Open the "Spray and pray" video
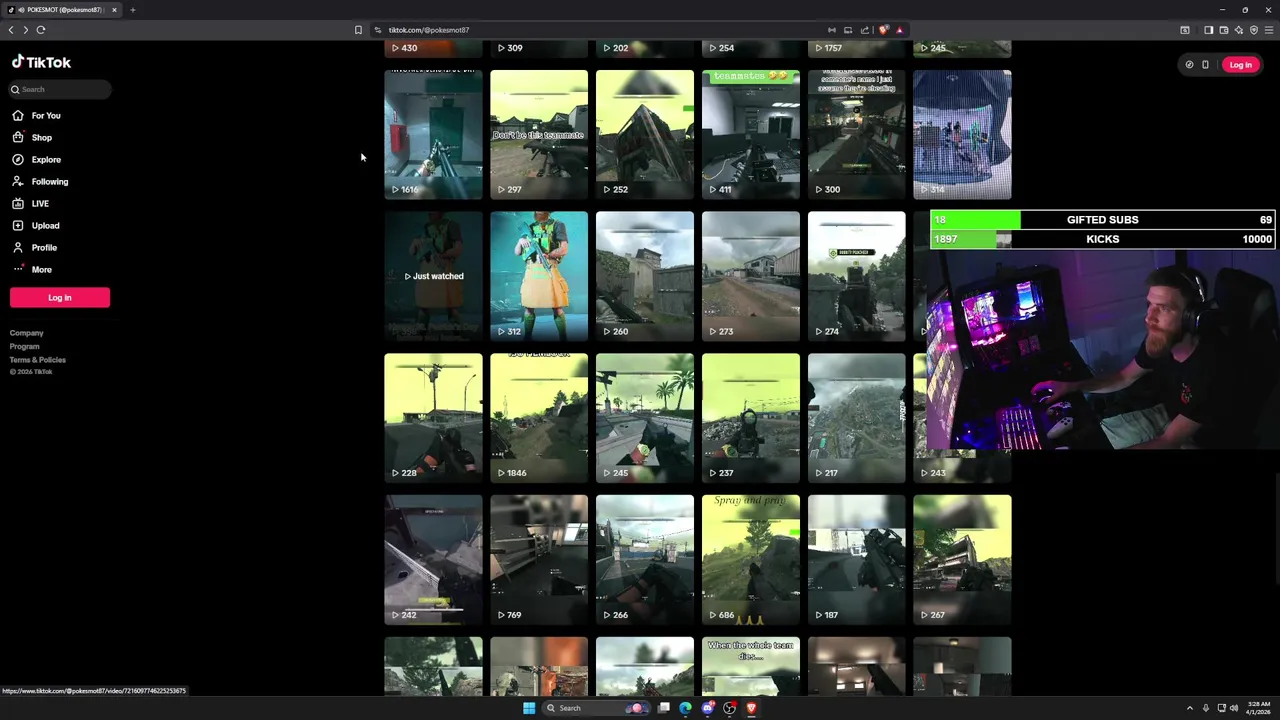Viewport: 1280px width, 720px height. (751, 560)
